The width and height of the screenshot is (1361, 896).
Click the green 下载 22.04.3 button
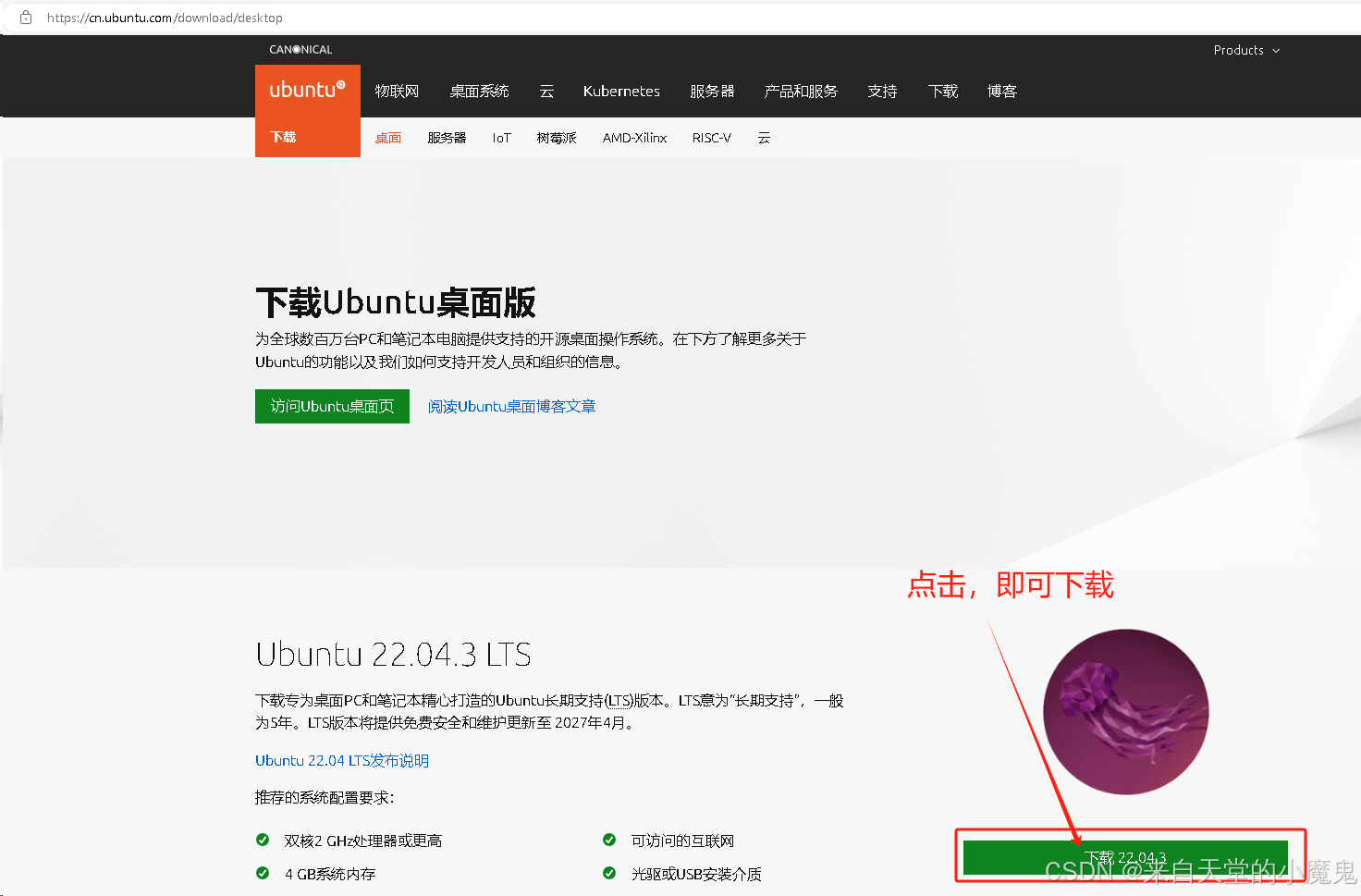click(x=1125, y=857)
